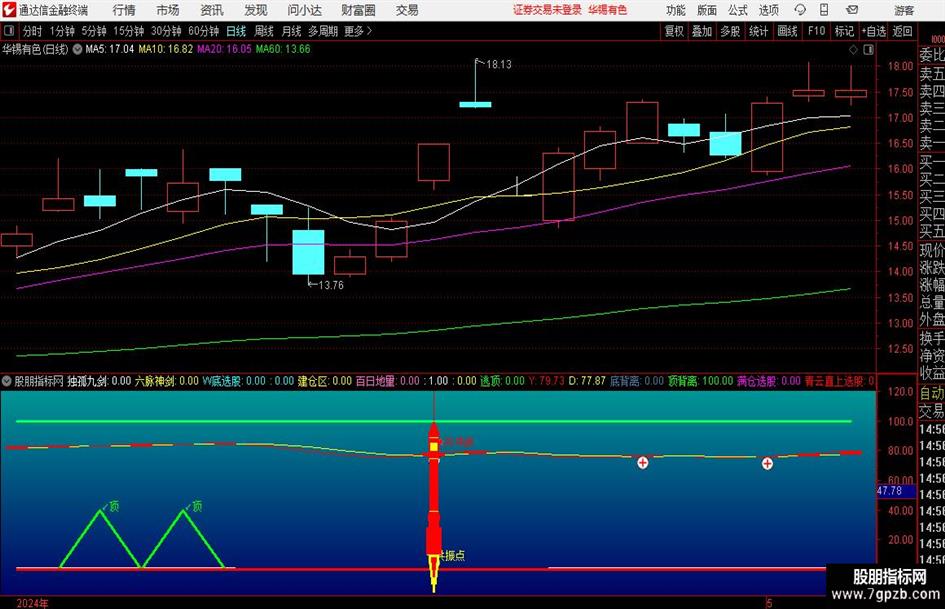Open the 公式 menu

coord(737,10)
